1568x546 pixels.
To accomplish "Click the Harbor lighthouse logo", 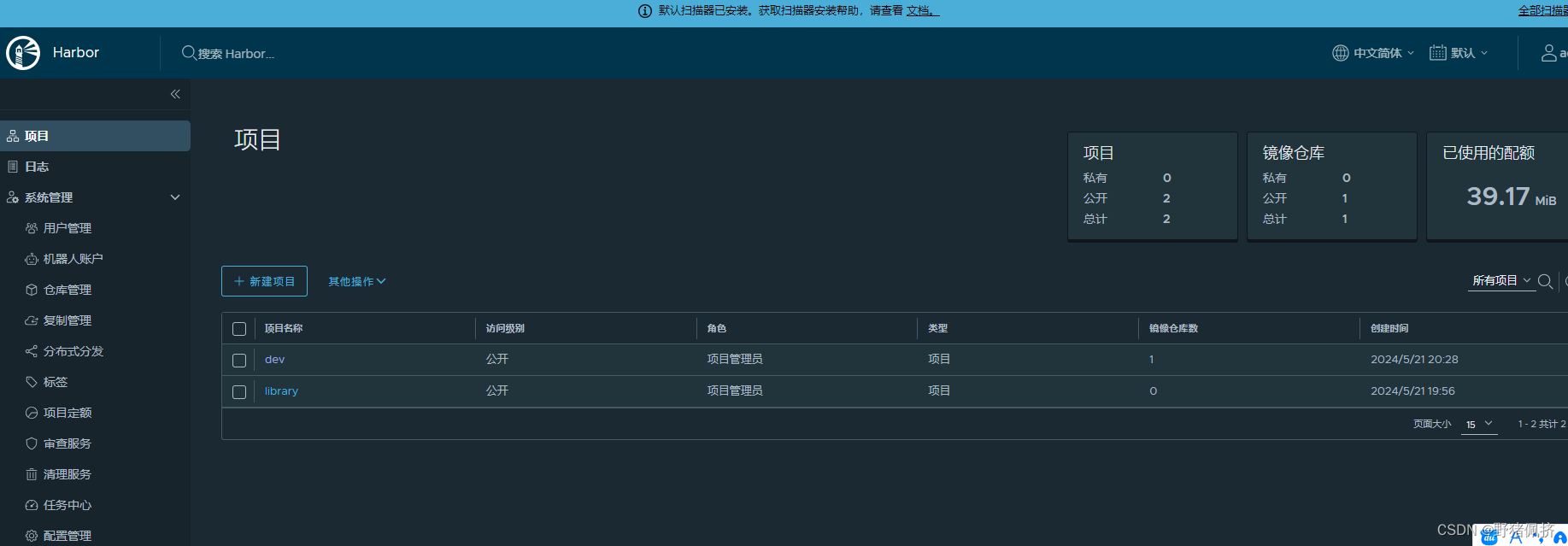I will coord(23,53).
